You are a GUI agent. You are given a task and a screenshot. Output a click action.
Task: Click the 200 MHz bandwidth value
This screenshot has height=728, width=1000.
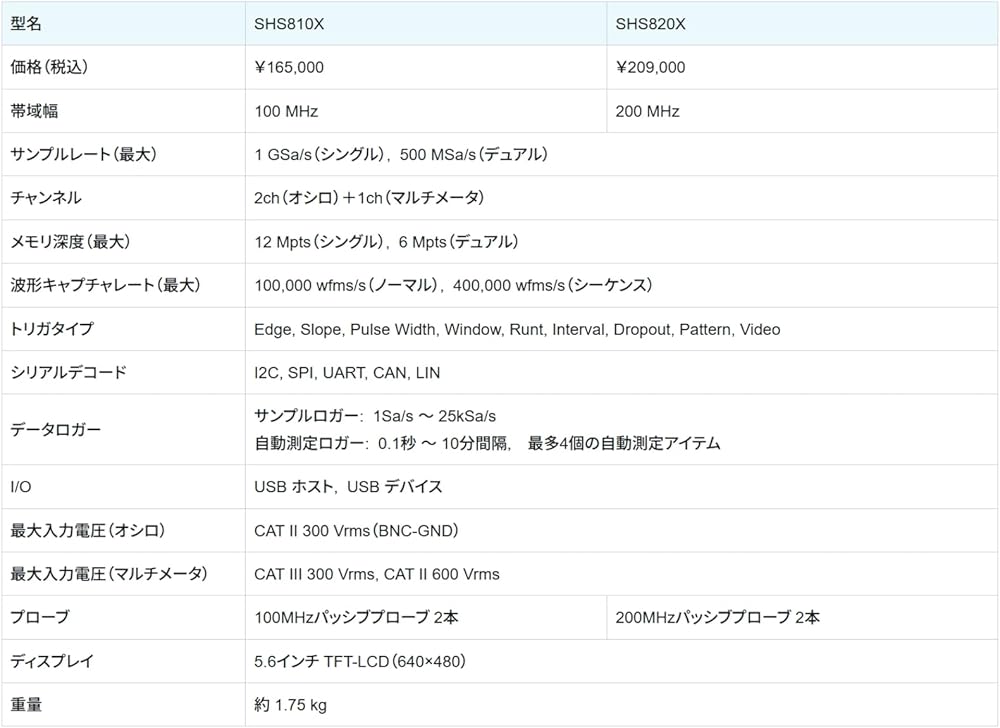point(647,111)
